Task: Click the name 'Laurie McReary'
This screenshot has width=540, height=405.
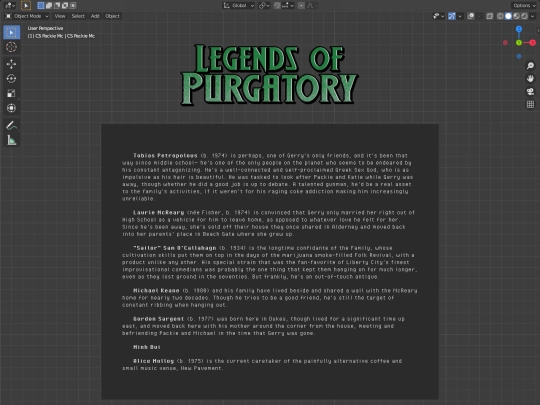Action: coord(159,212)
